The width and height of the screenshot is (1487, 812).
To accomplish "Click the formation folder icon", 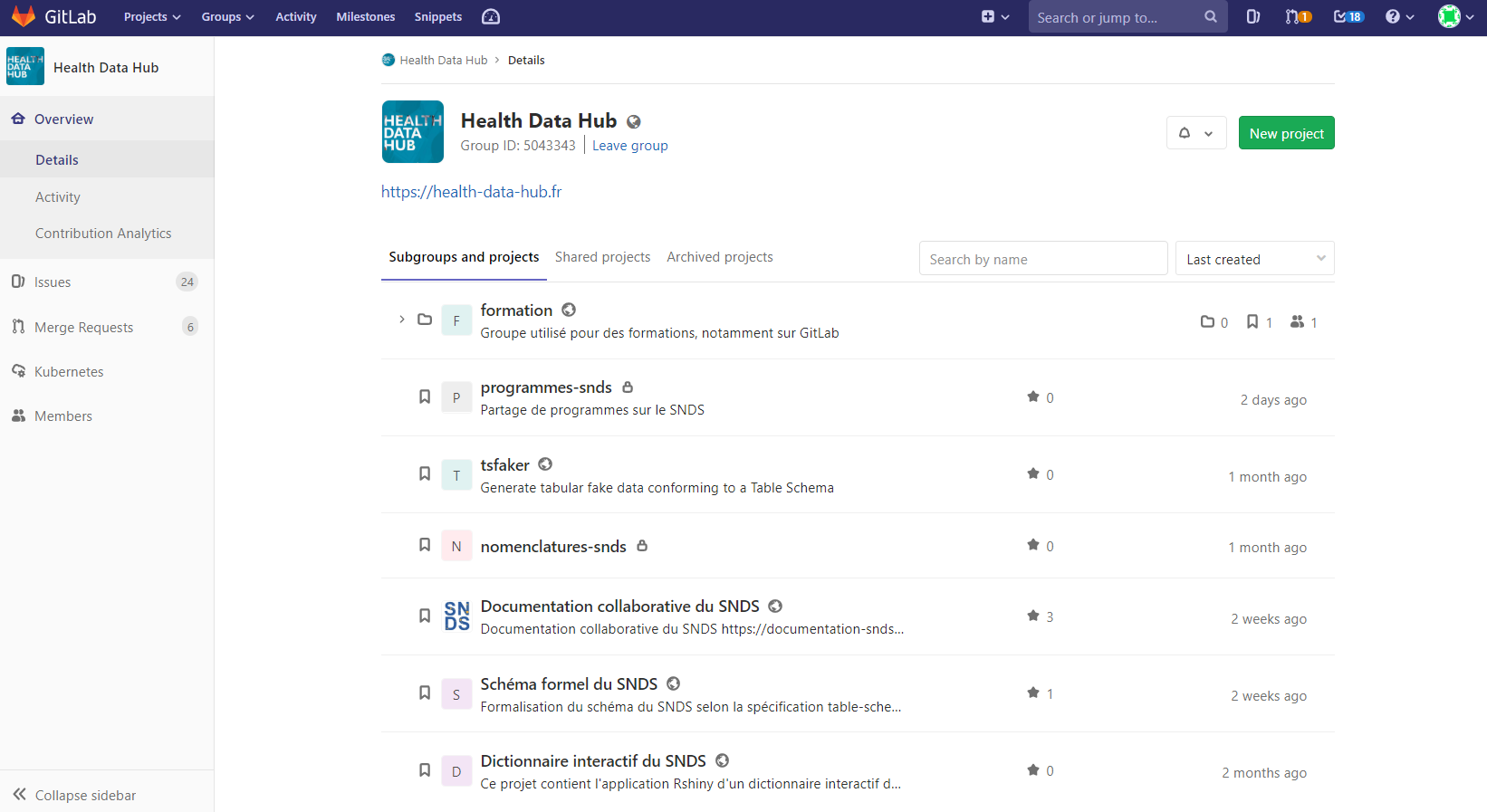I will coord(425,320).
